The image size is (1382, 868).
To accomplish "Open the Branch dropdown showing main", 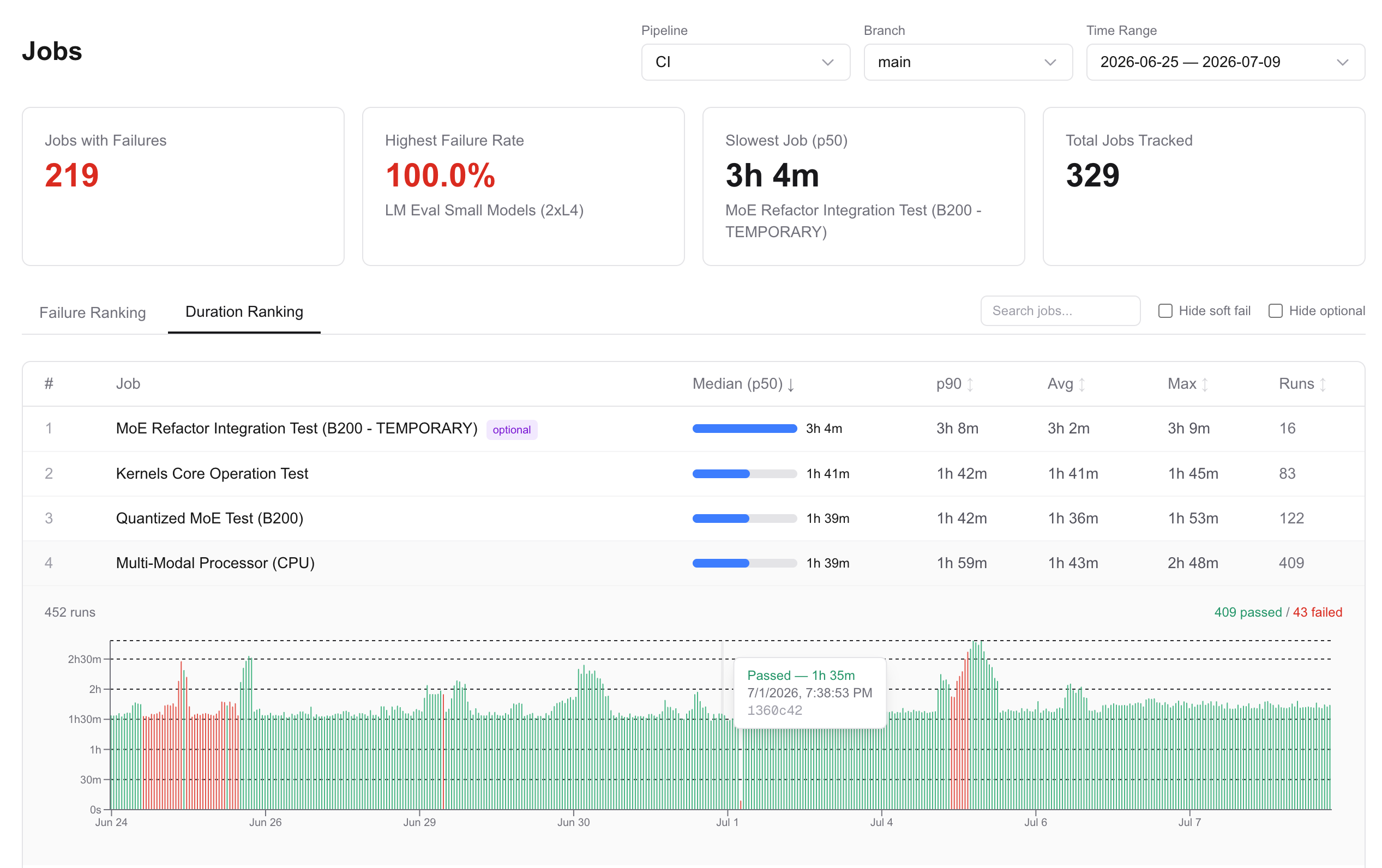I will pyautogui.click(x=968, y=62).
